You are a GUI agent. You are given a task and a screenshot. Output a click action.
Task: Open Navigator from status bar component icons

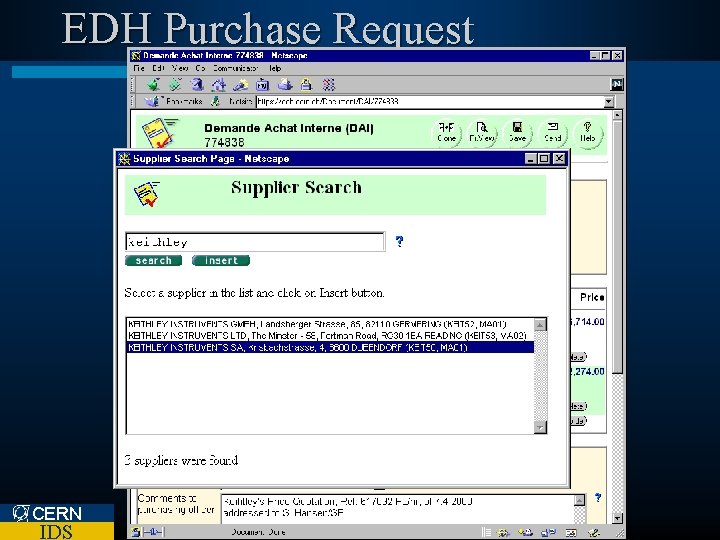click(503, 533)
